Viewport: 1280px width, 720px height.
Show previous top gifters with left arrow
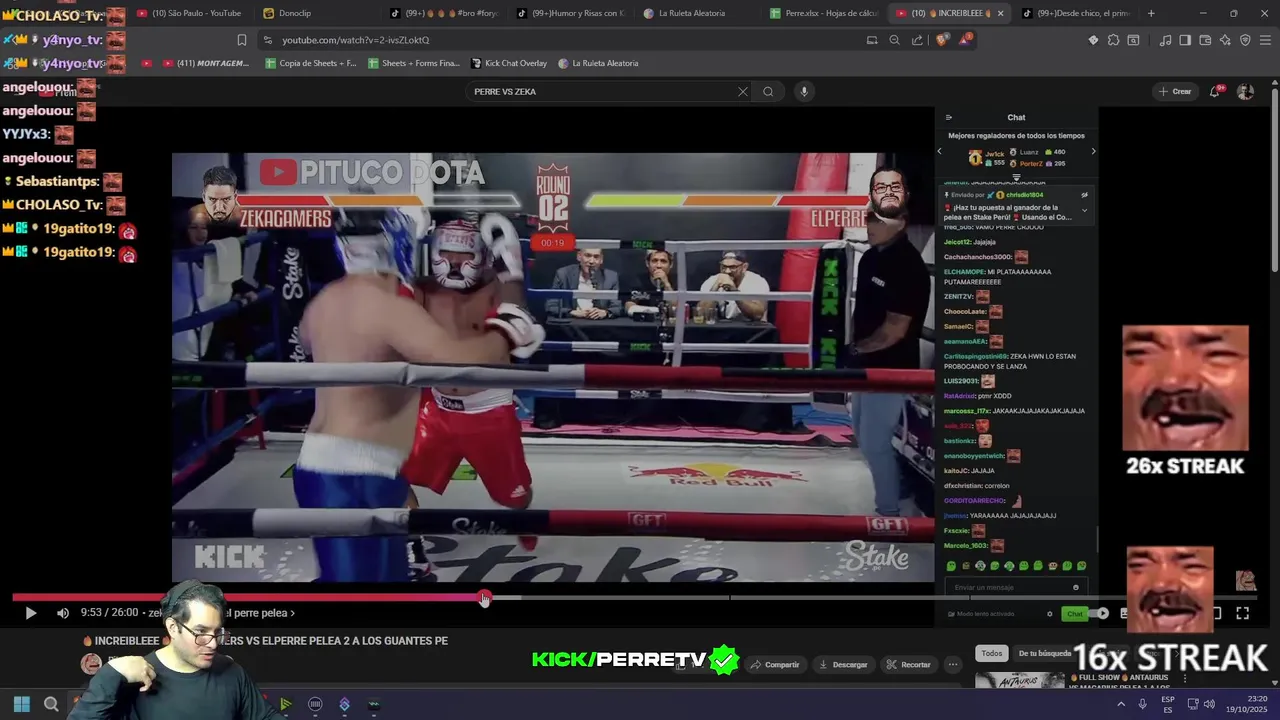939,151
